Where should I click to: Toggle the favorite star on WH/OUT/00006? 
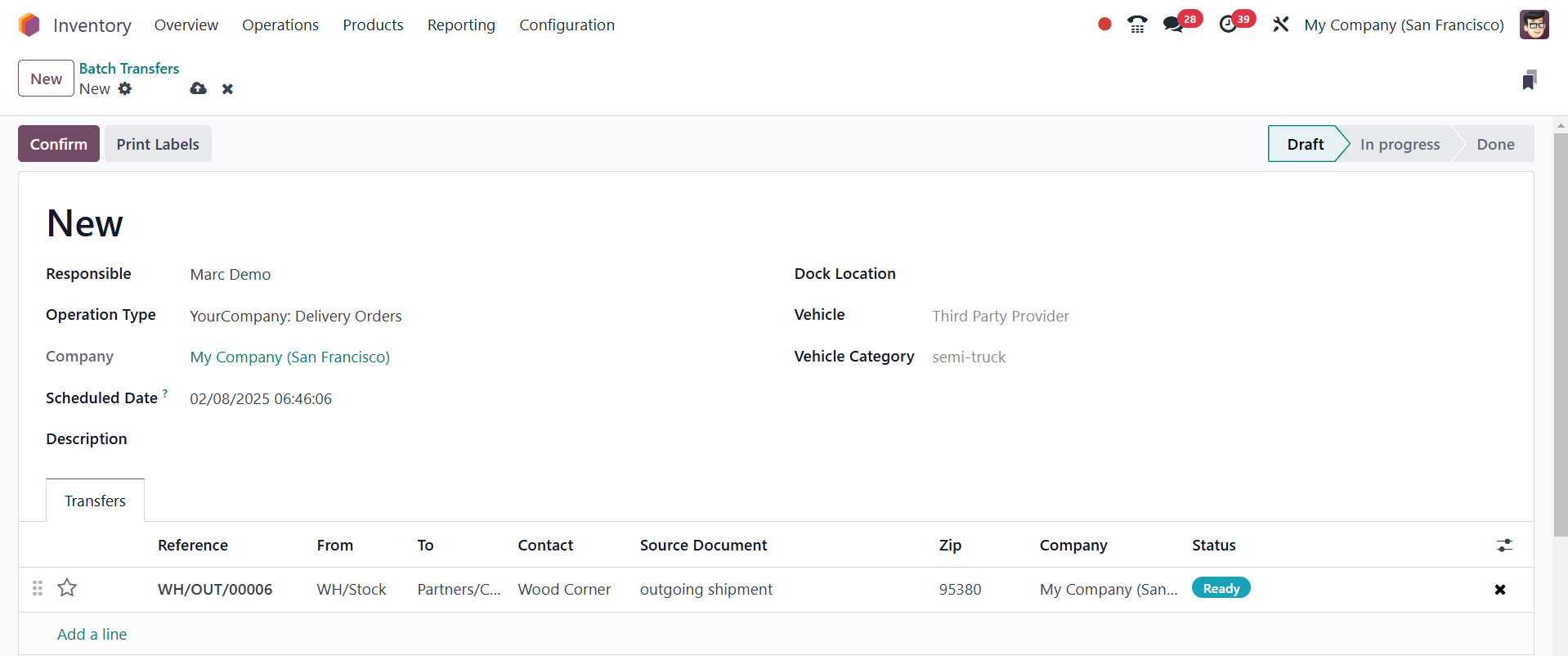tap(67, 587)
